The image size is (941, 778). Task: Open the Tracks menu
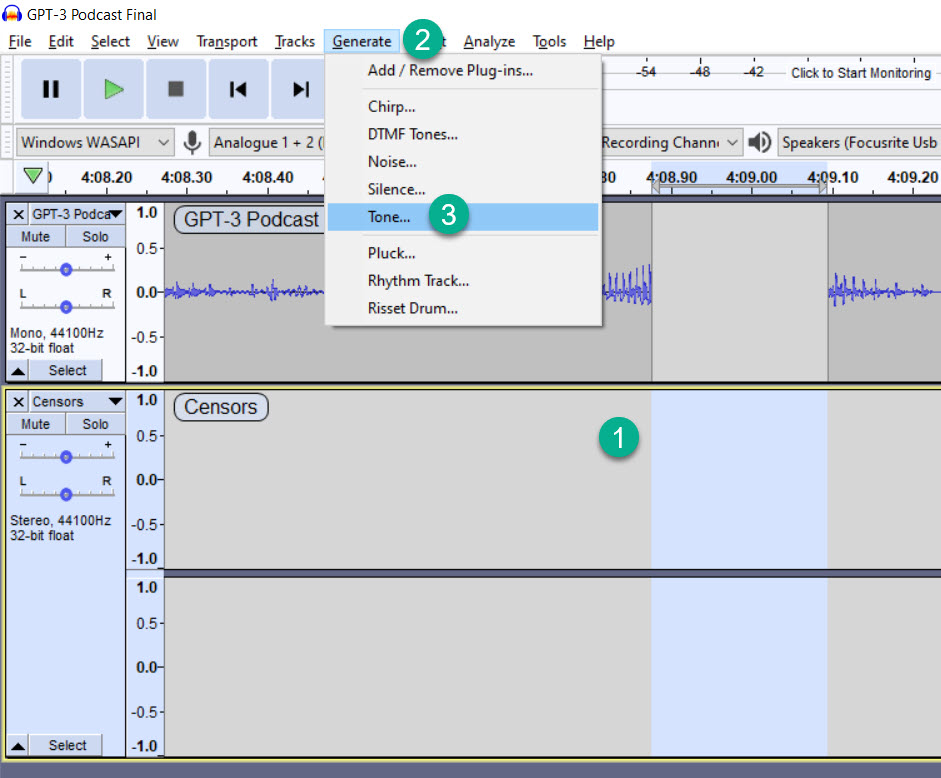pos(295,41)
